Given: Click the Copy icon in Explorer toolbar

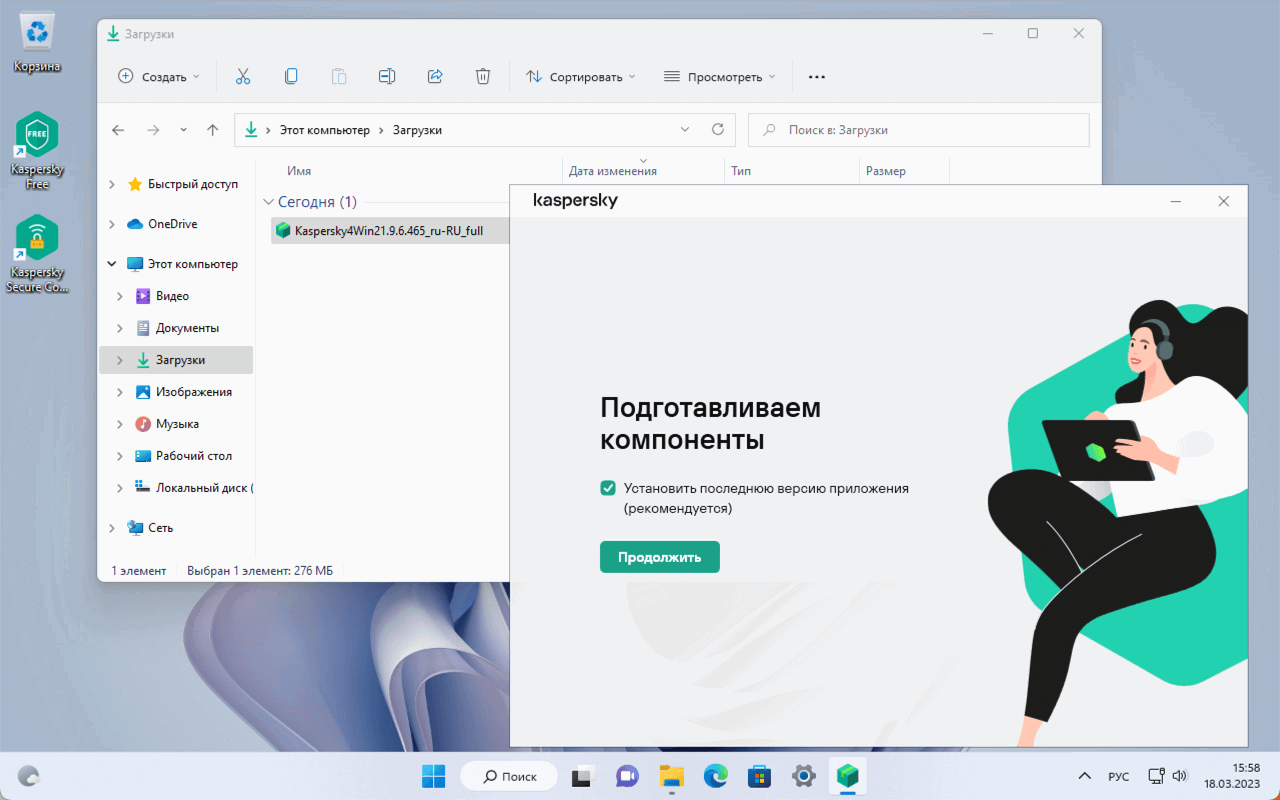Looking at the screenshot, I should (291, 76).
